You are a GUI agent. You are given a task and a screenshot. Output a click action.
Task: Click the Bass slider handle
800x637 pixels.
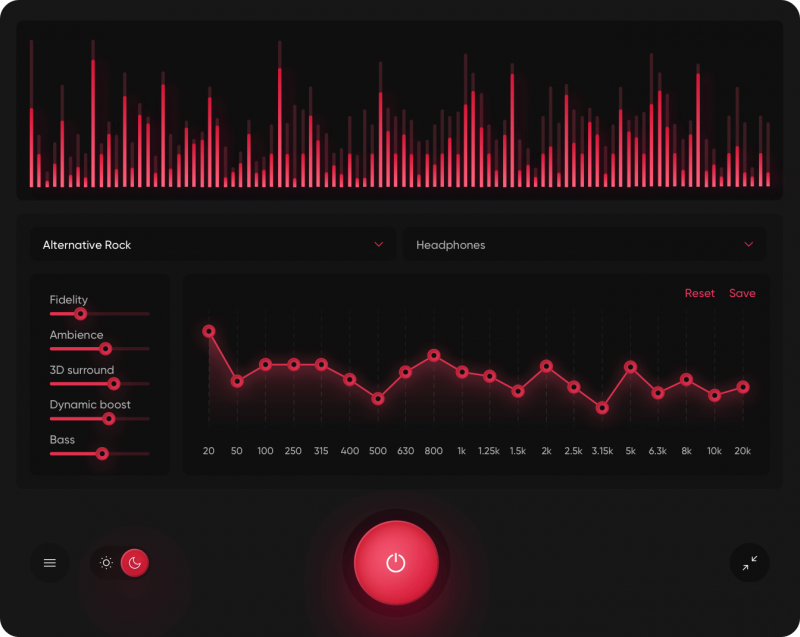(102, 453)
